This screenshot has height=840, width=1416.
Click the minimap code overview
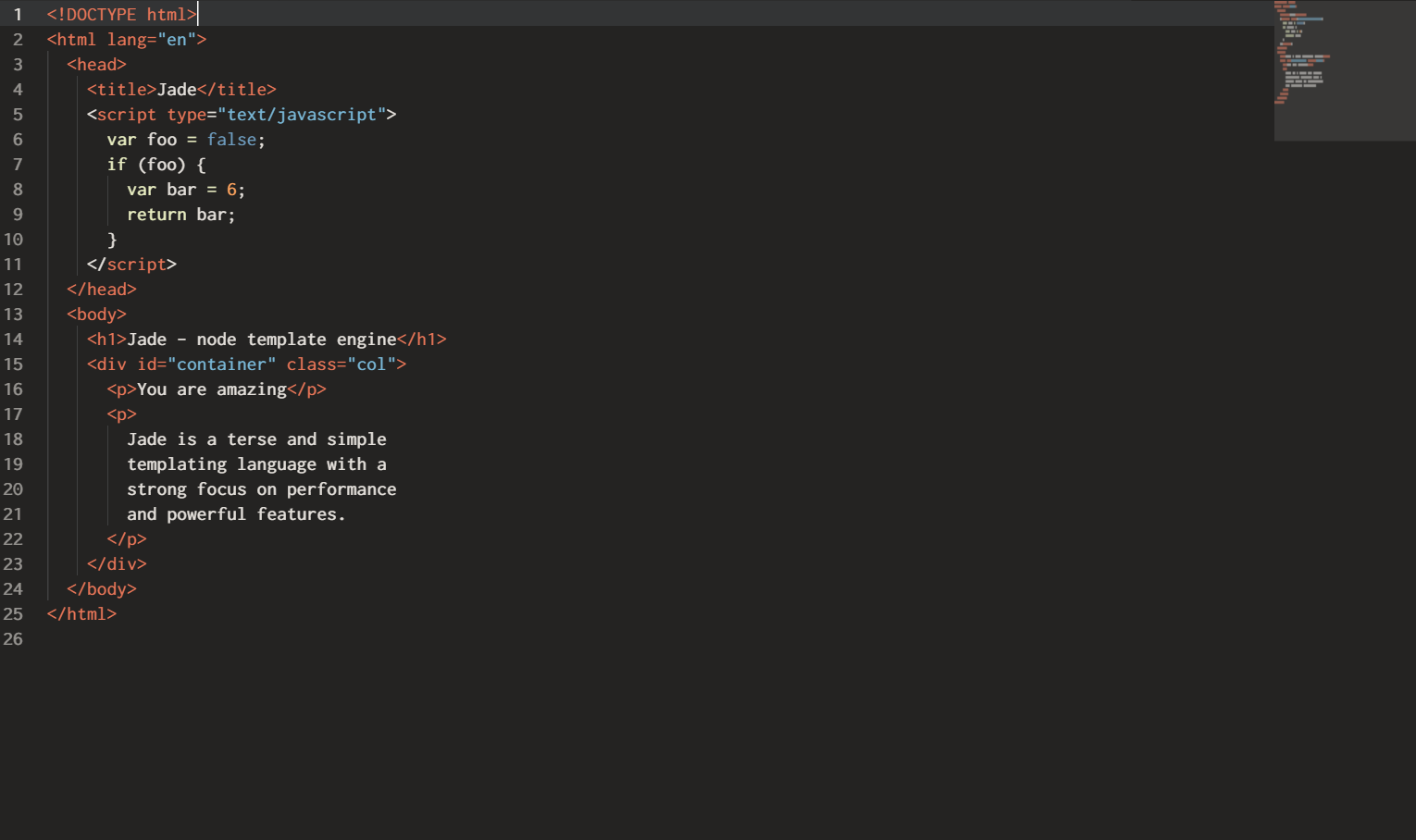[1345, 70]
